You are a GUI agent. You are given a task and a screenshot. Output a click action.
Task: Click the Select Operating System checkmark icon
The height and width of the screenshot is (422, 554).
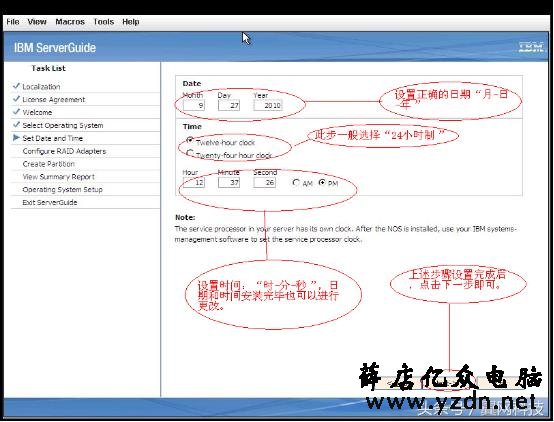point(16,125)
